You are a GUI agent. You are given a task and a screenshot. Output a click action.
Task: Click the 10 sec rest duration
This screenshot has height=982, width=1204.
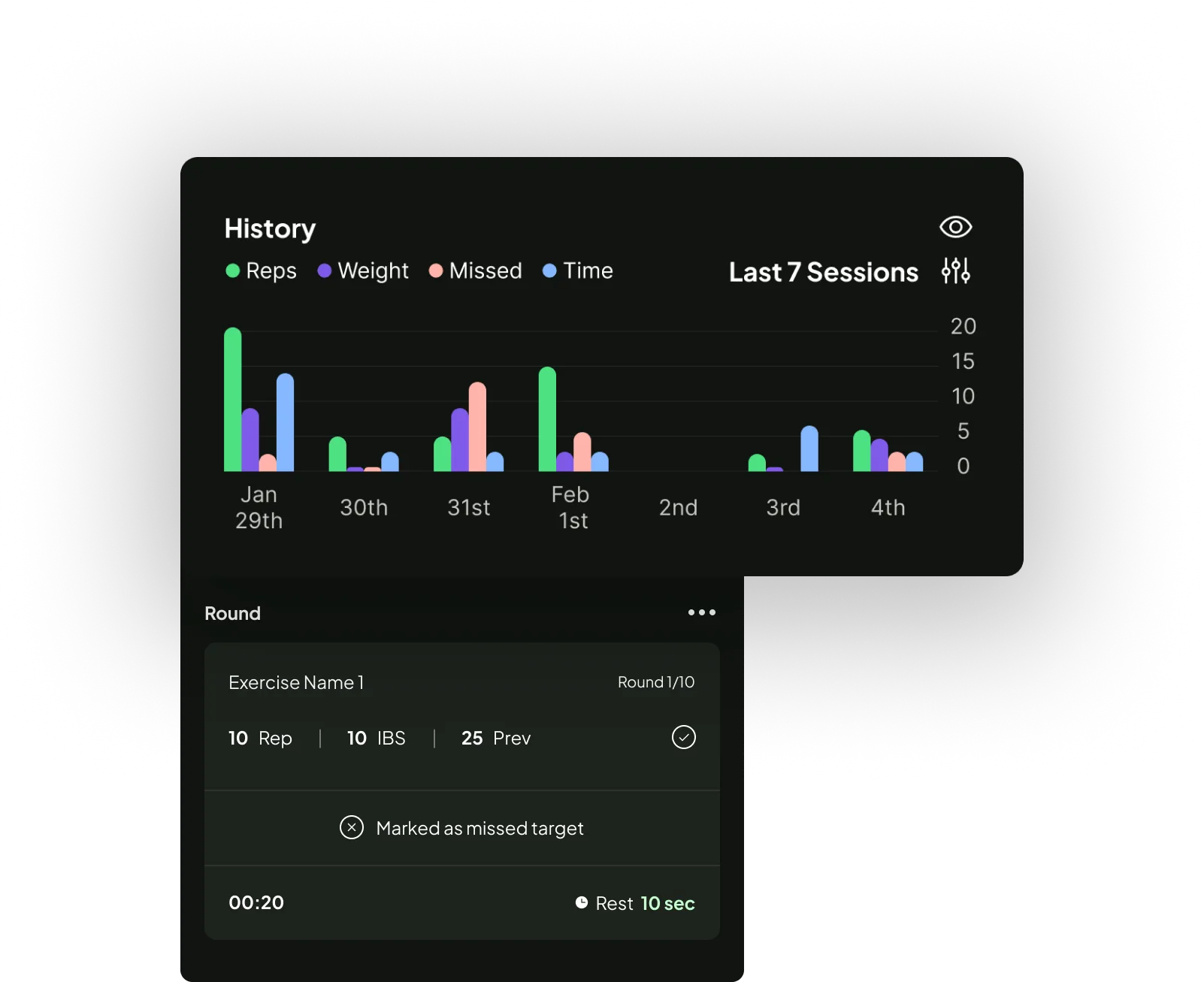click(667, 903)
